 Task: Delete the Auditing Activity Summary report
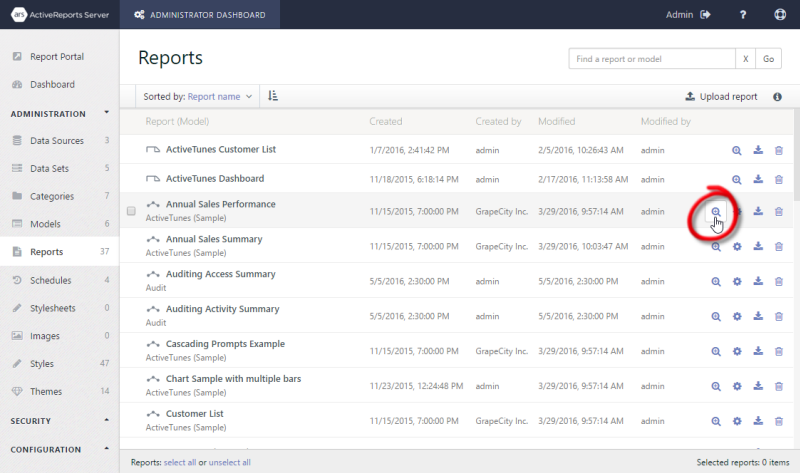(x=779, y=316)
